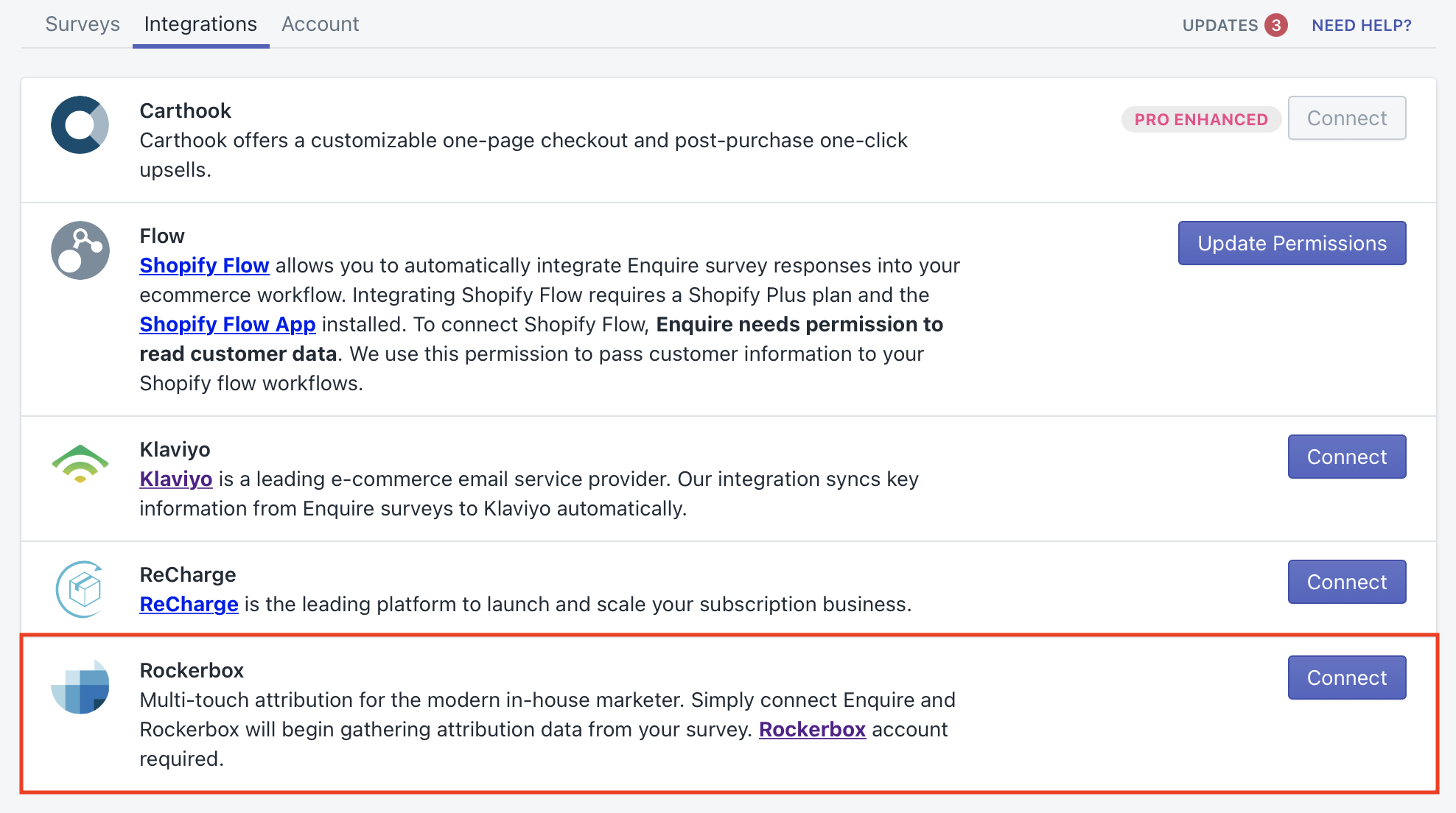Switch to the Account tab
The height and width of the screenshot is (813, 1456).
[320, 24]
